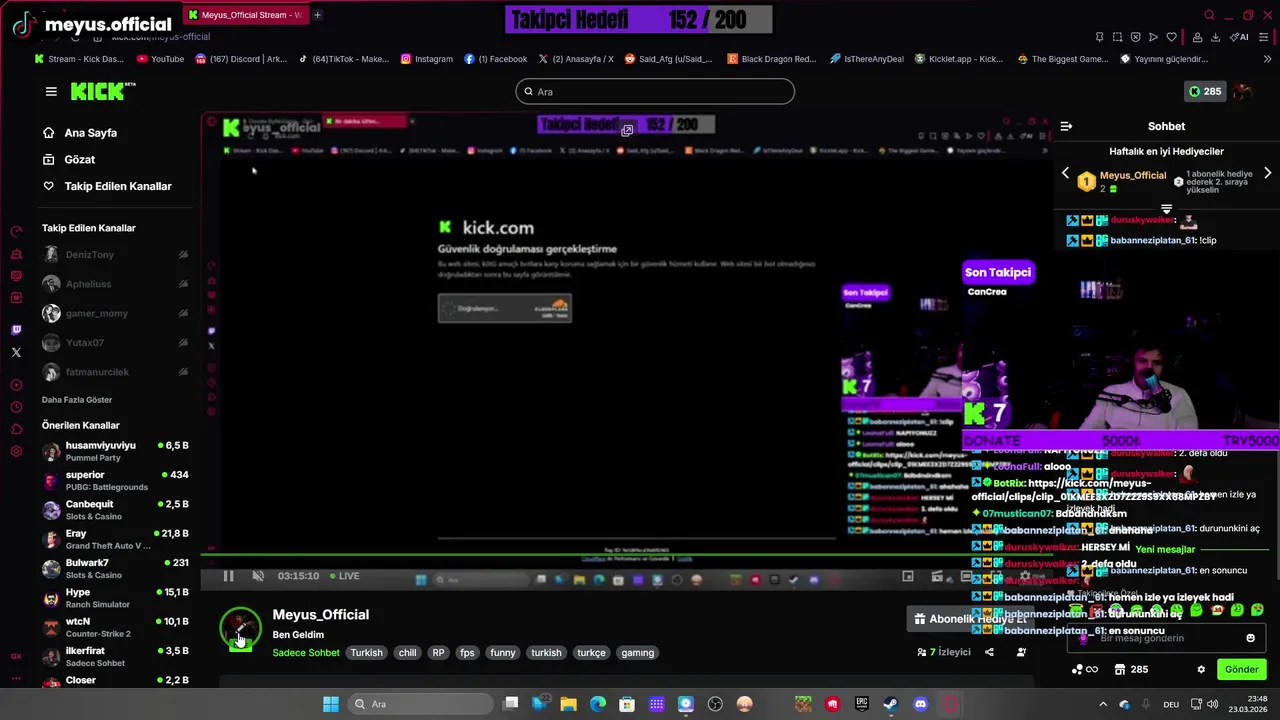Expand the list with Daha Fazla Göster
The height and width of the screenshot is (720, 1280).
(x=77, y=400)
